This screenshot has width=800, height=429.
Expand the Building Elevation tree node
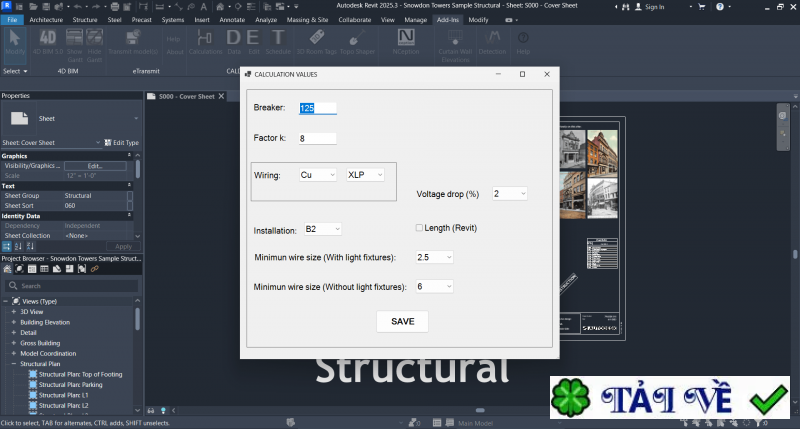click(14, 322)
